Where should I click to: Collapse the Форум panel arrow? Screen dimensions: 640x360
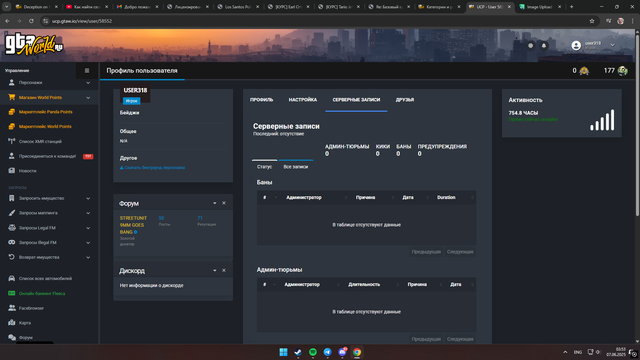pos(215,203)
